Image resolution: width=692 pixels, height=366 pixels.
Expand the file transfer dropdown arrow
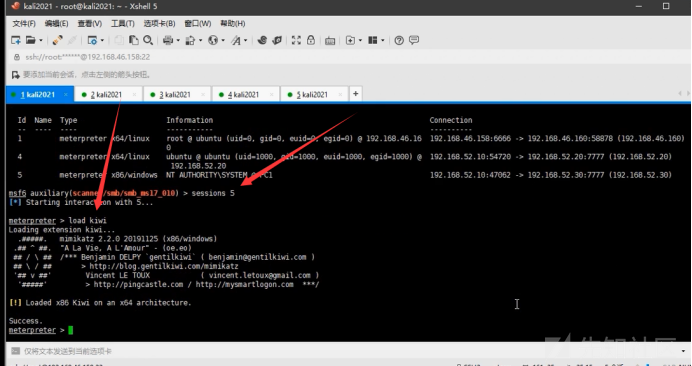200,41
